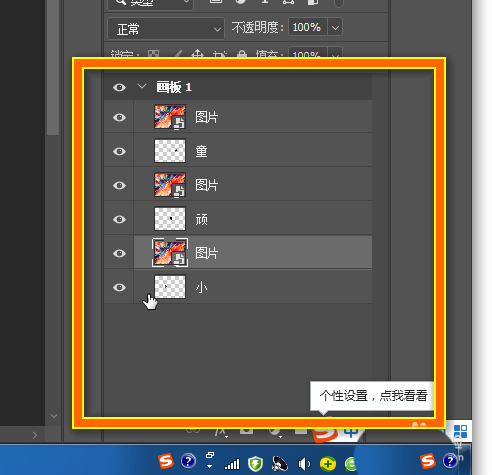Click the 不透明度 opacity label

(x=258, y=27)
